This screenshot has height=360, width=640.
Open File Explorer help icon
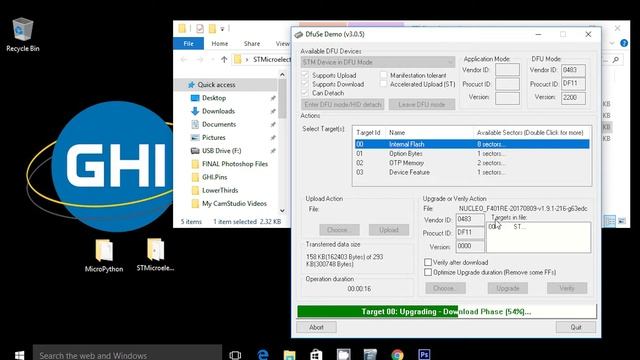[624, 43]
